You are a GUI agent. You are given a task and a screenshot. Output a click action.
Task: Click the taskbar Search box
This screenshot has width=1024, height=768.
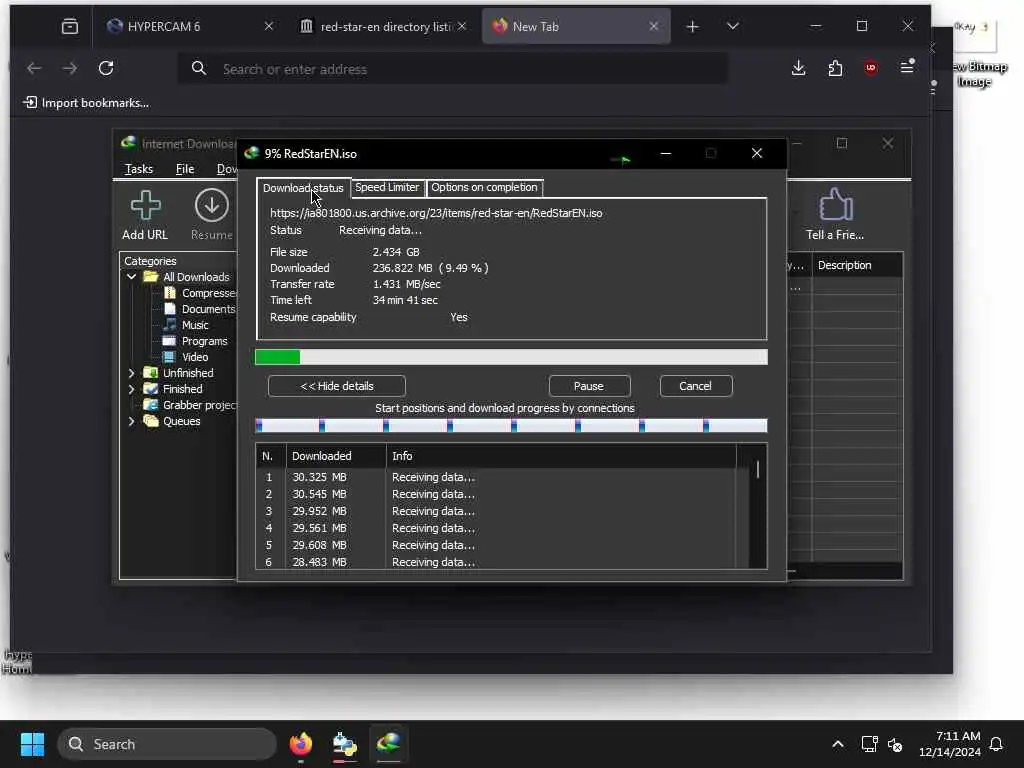[x=167, y=744]
